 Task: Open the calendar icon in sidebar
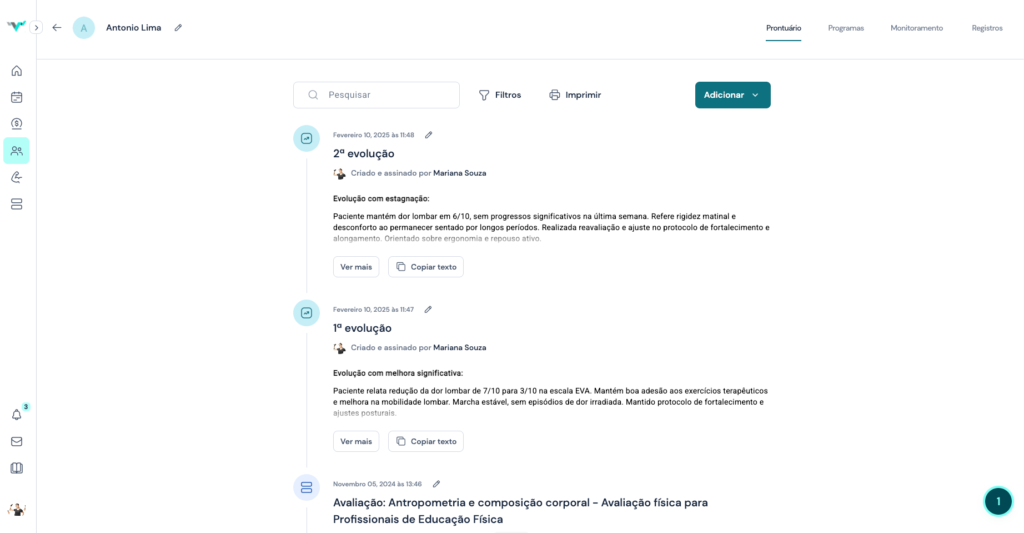(16, 97)
